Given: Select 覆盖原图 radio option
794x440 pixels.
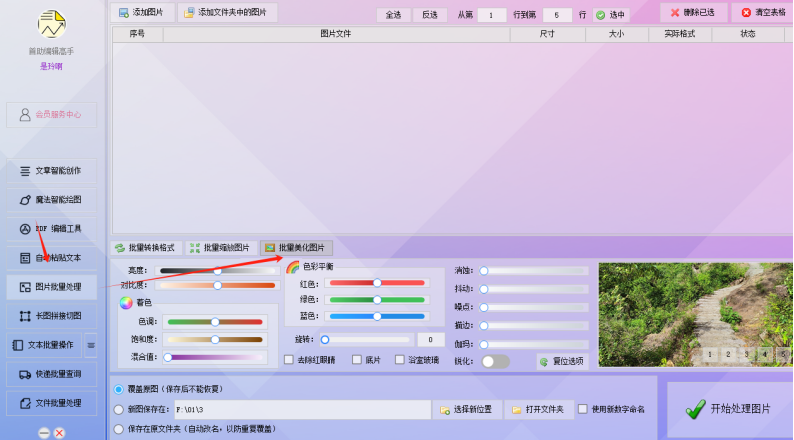Looking at the screenshot, I should tap(118, 389).
